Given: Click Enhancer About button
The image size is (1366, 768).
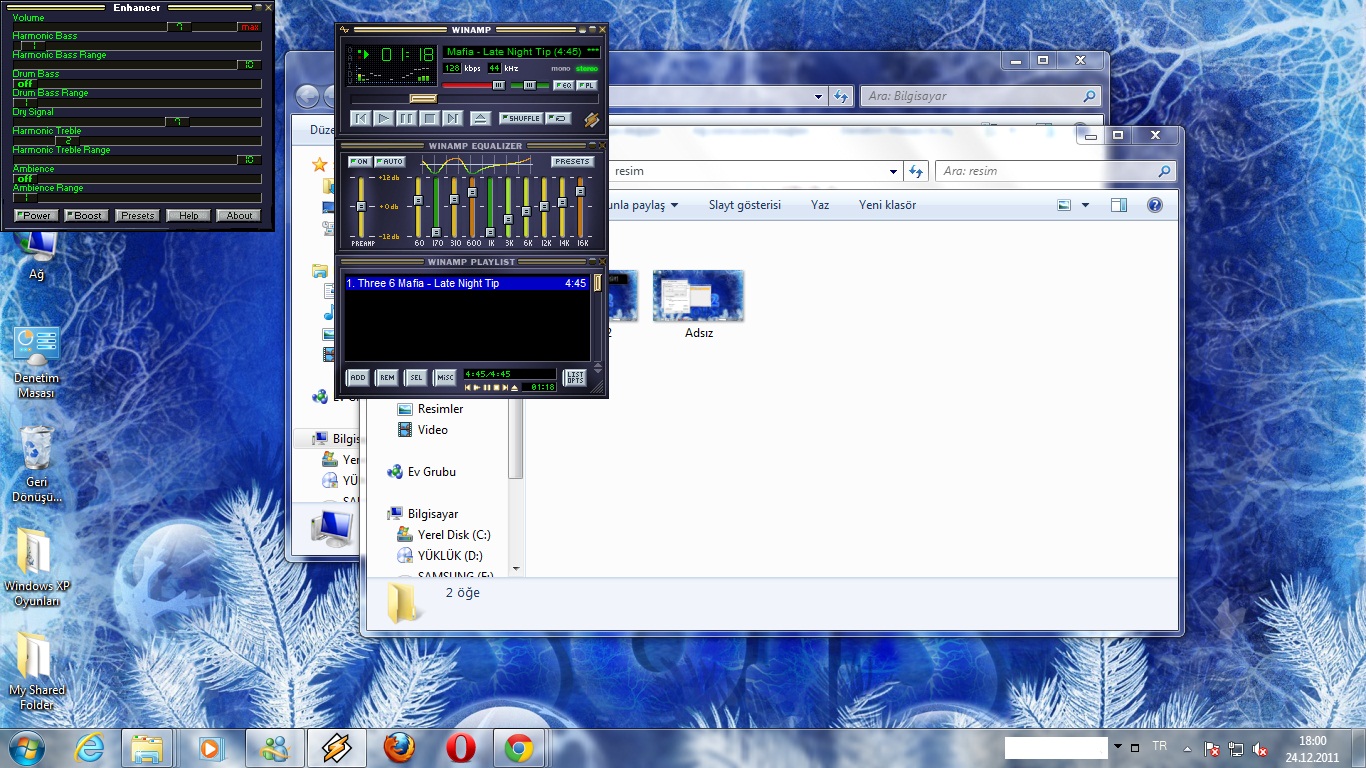Looking at the screenshot, I should 239,215.
